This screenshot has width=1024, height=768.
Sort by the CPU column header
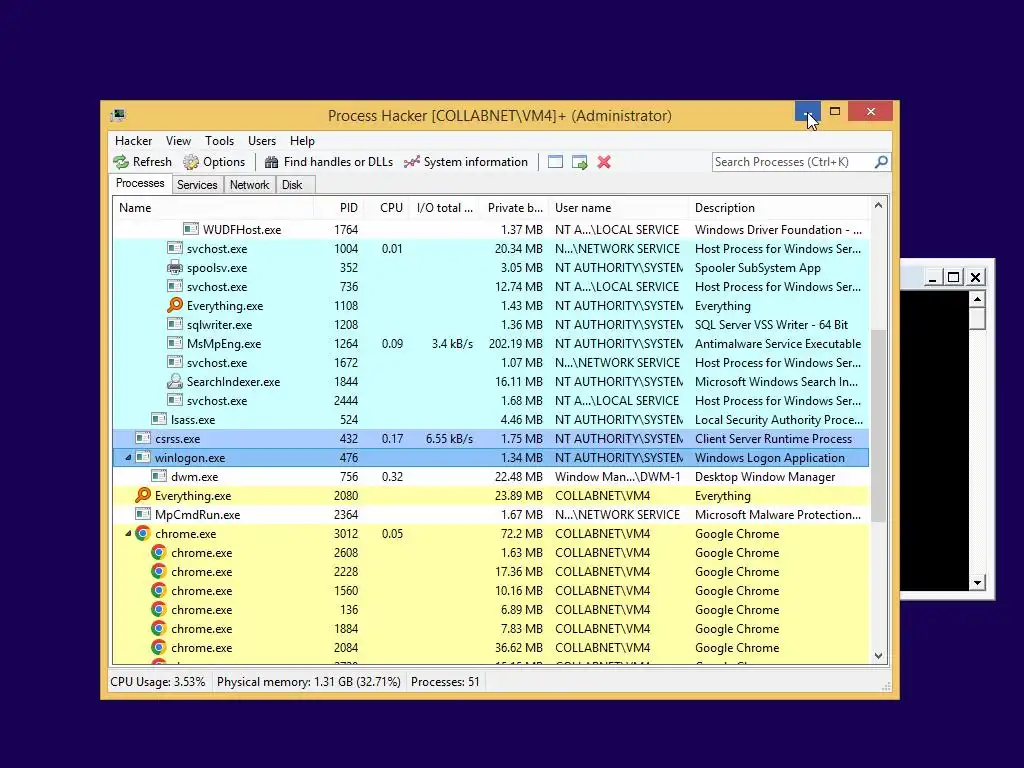[389, 208]
